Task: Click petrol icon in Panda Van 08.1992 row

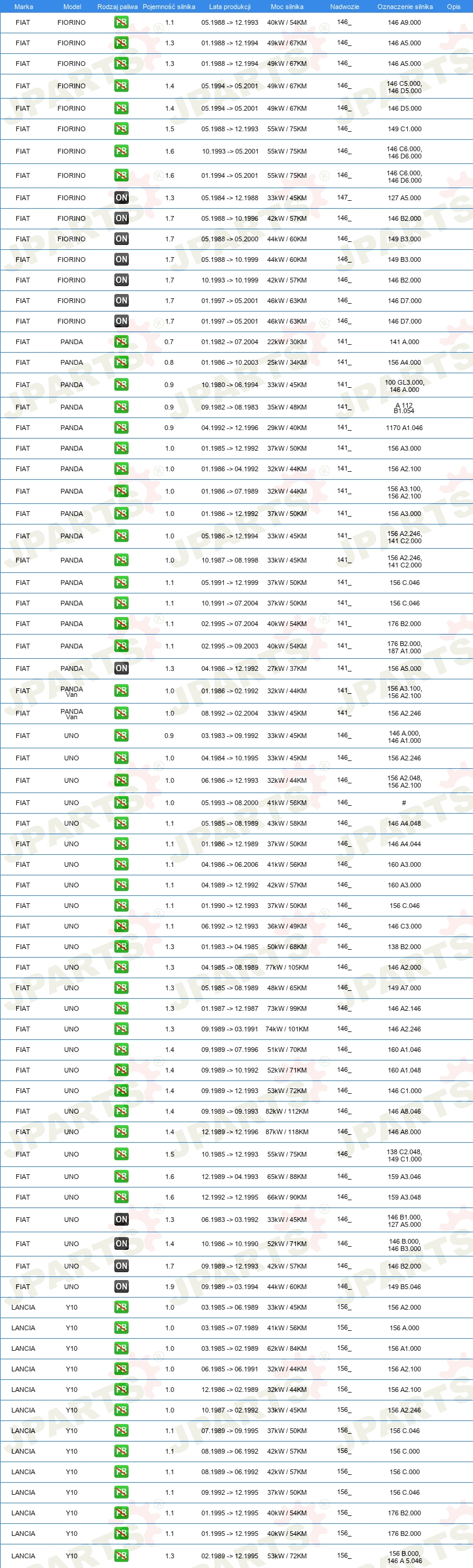Action: pyautogui.click(x=121, y=713)
